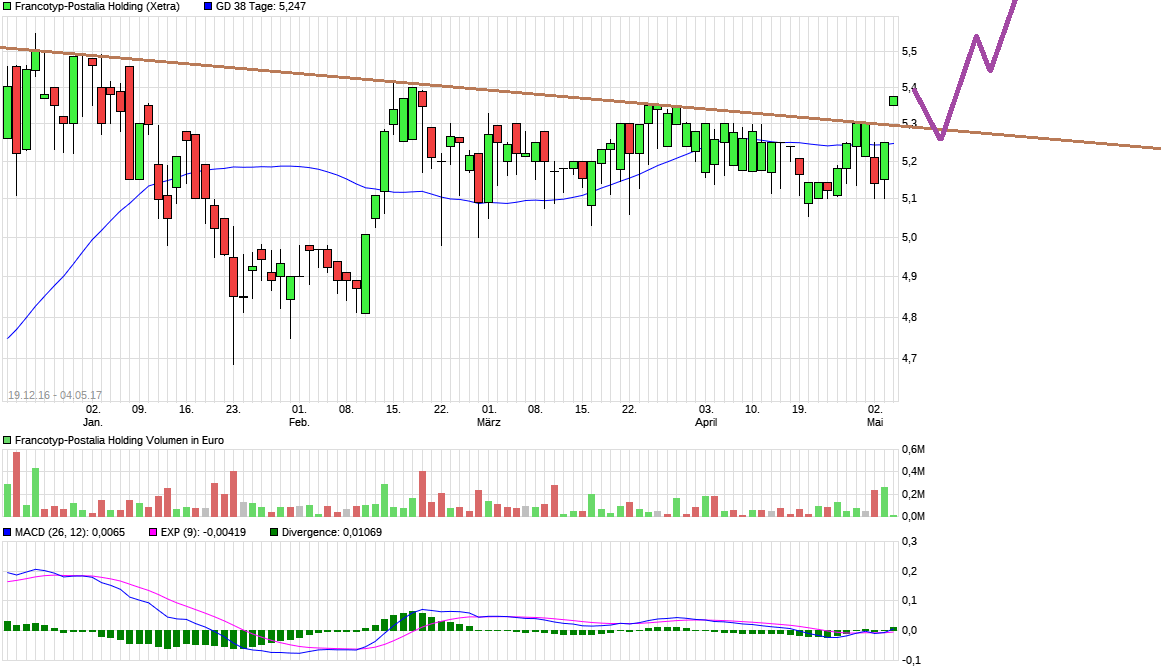Hide the volume panel via its legend marker

click(x=7, y=439)
